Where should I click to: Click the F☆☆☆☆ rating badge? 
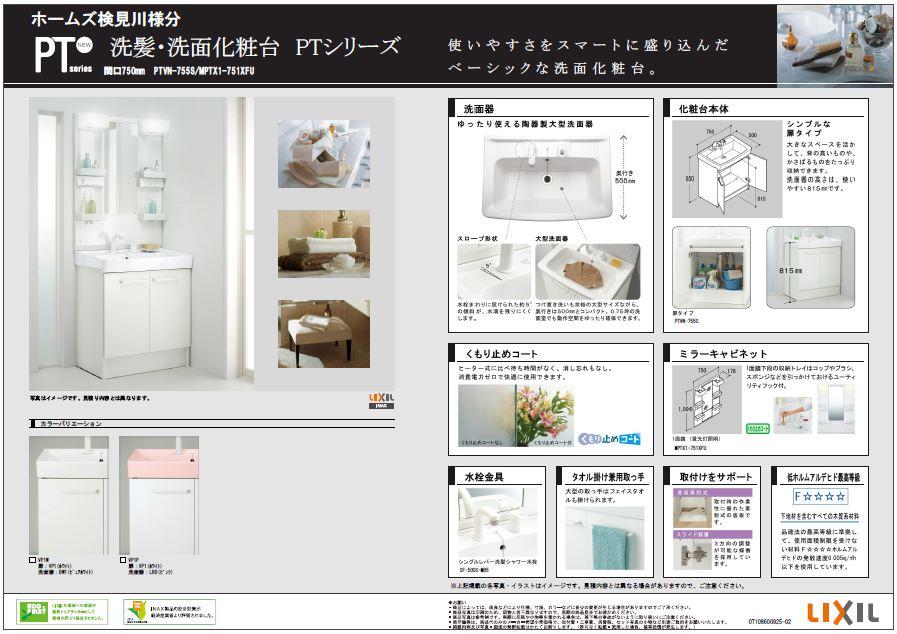(x=820, y=496)
